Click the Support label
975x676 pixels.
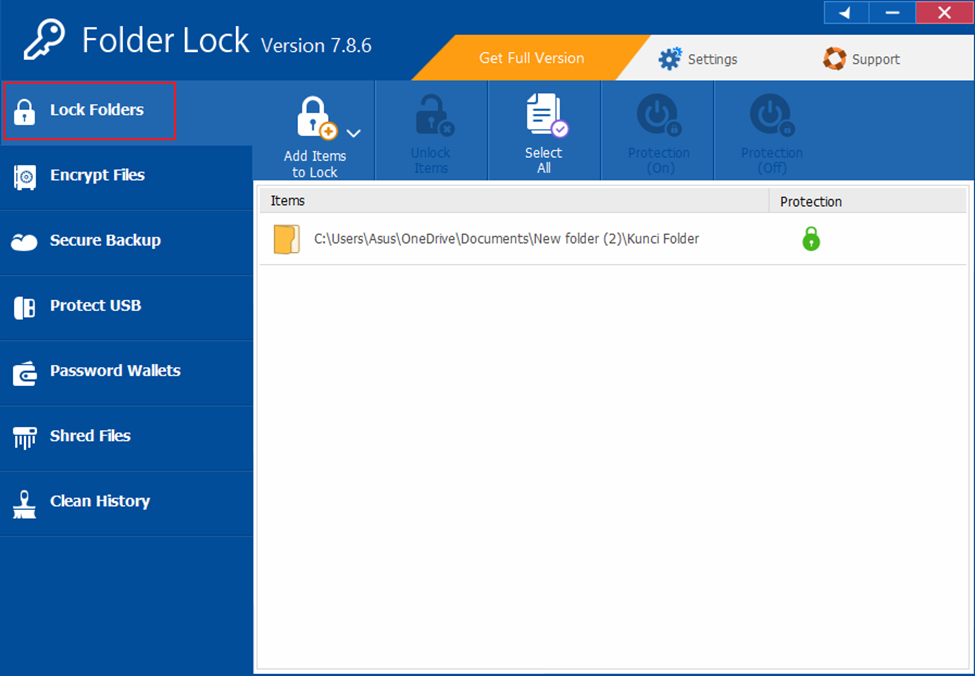coord(876,60)
